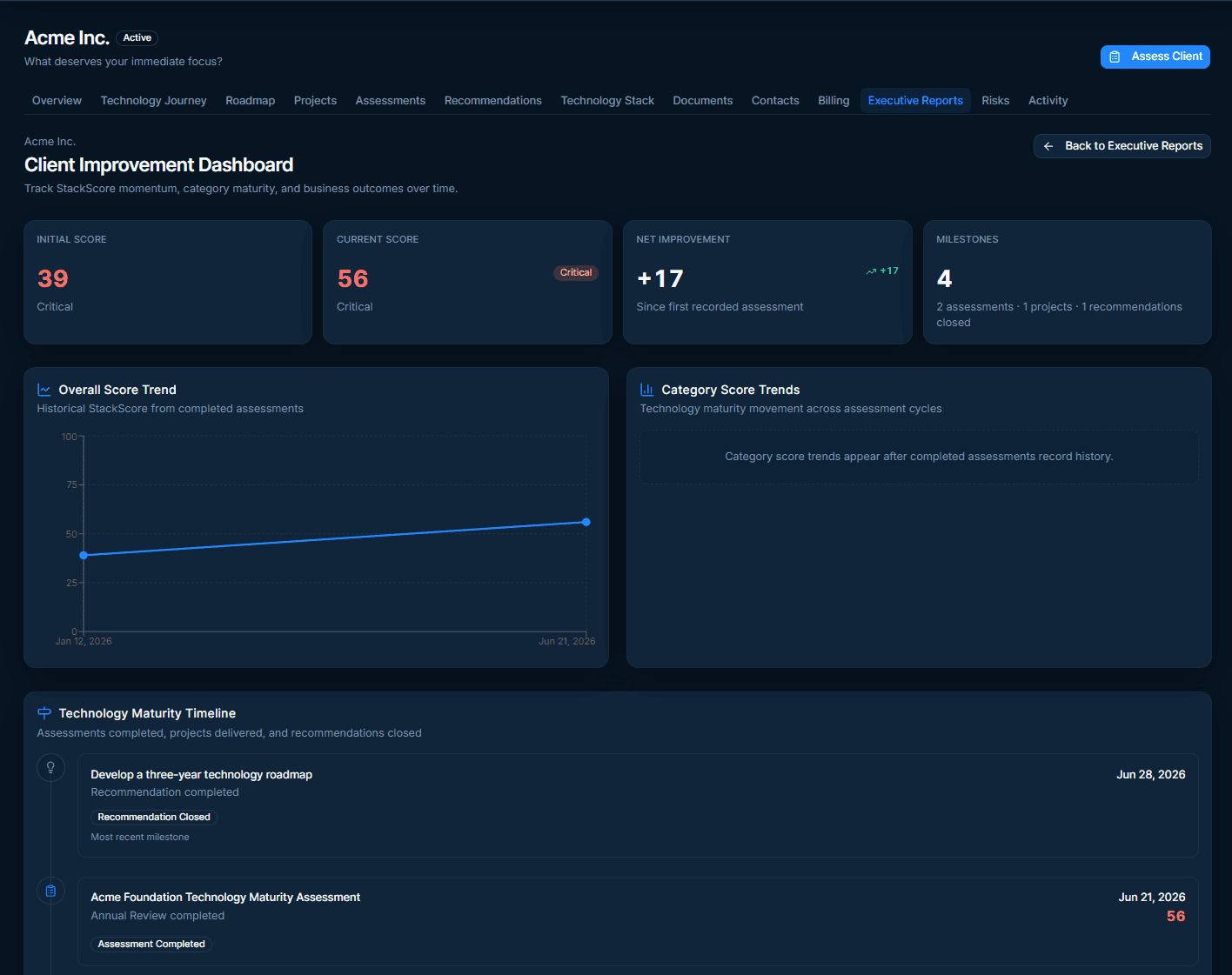Open the Risks tab
1232x975 pixels.
coord(995,101)
